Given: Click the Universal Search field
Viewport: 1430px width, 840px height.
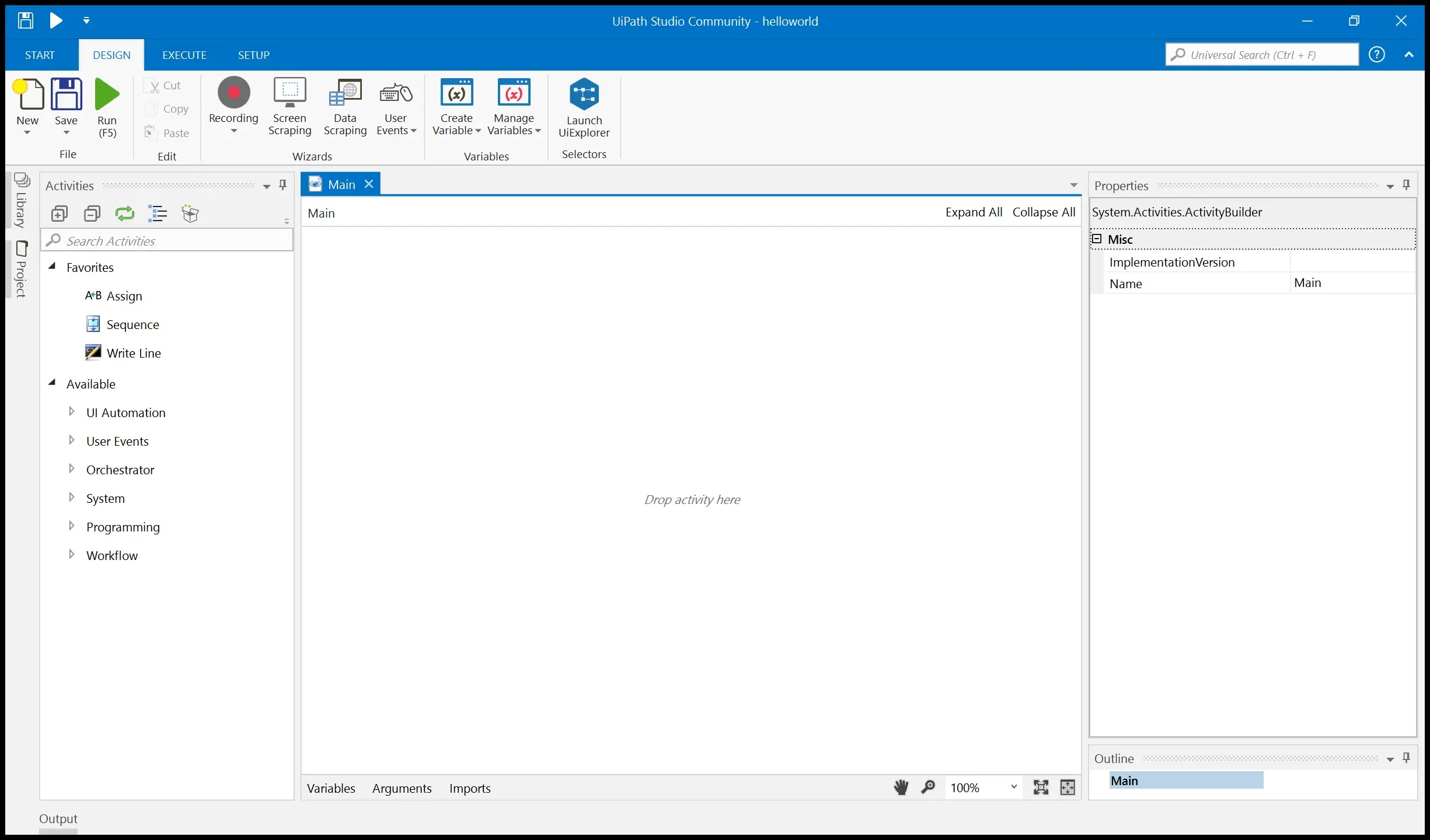Looking at the screenshot, I should click(x=1262, y=54).
